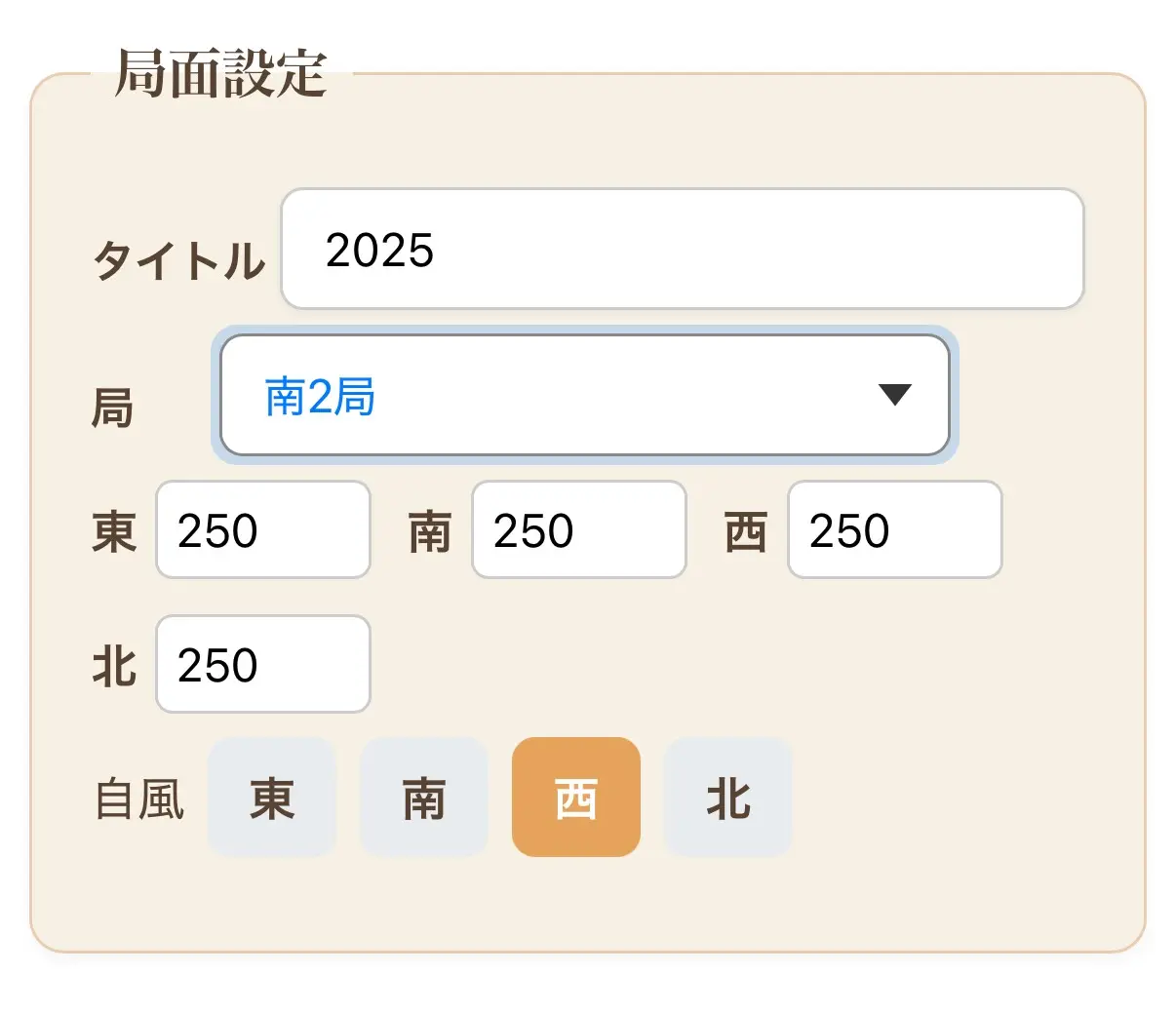Click the dropdown arrow next to 南2局
The image size is (1176, 1013).
(x=894, y=396)
